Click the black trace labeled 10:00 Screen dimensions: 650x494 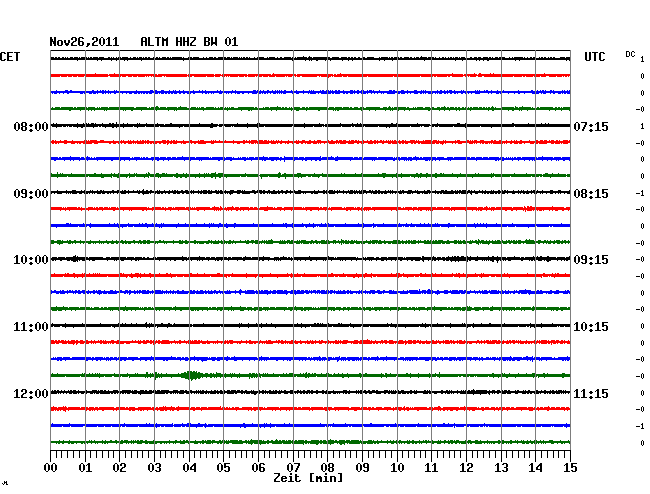coord(310,259)
